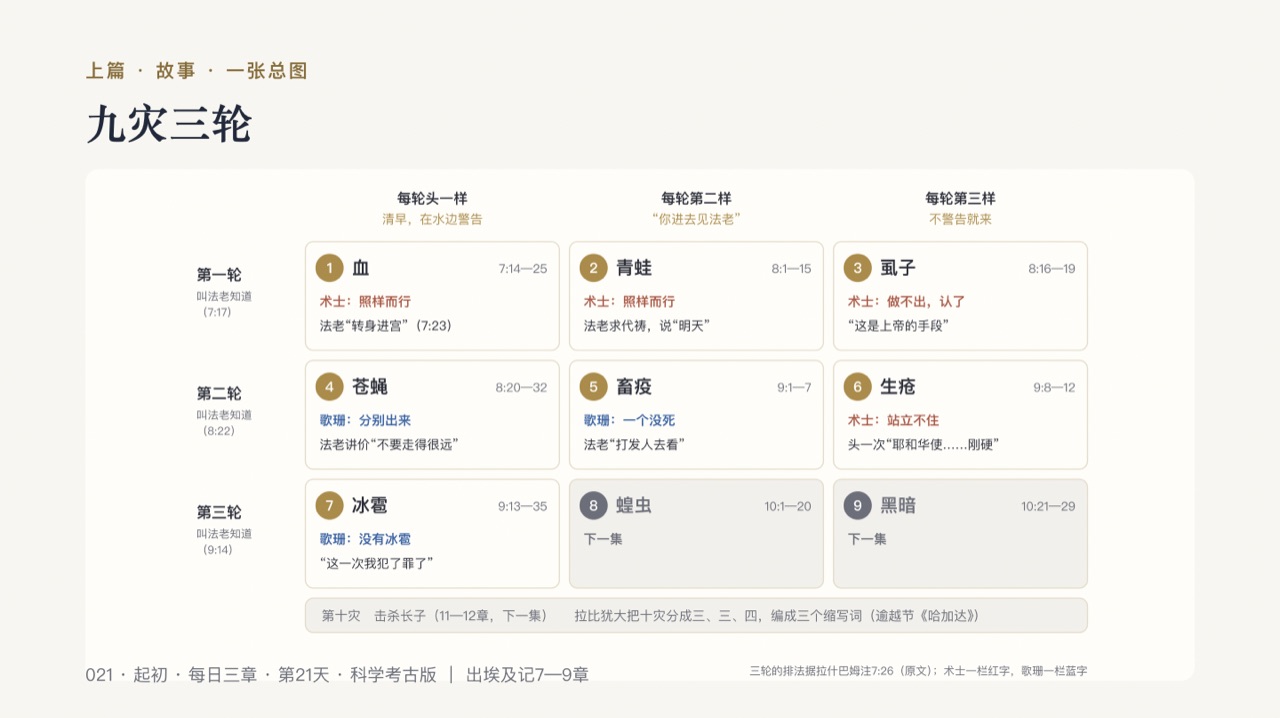Click verse reference 9:8—12

pos(1054,388)
